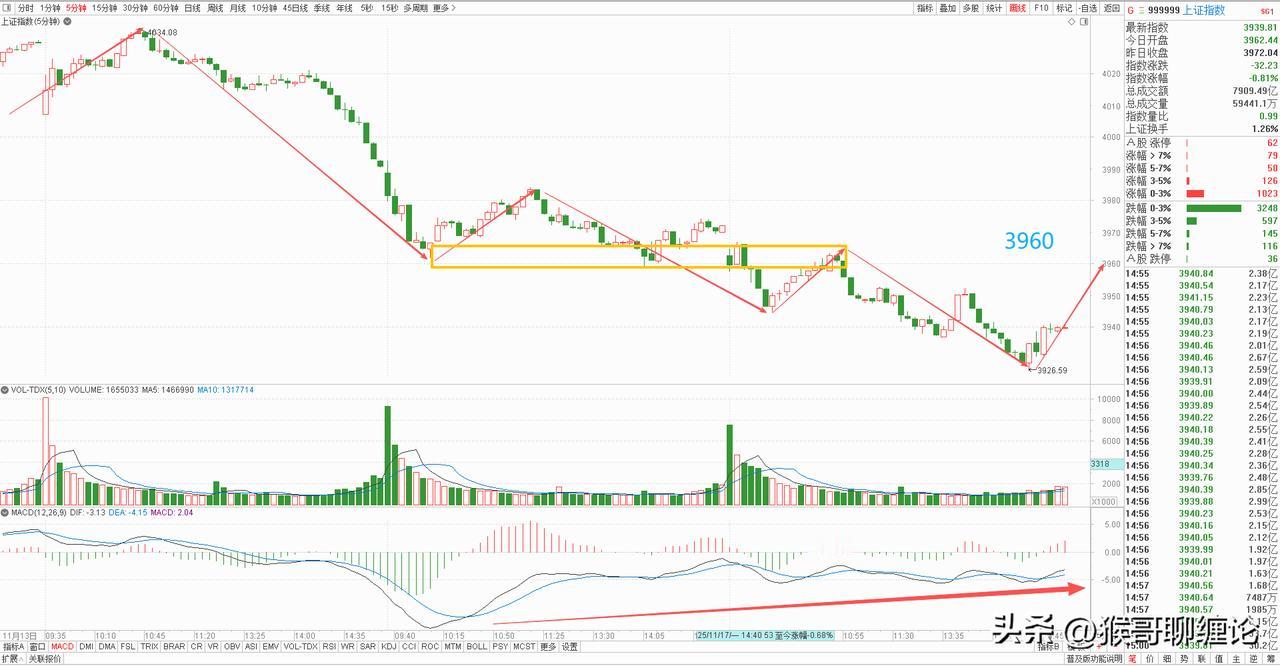Click the 返回 back button
This screenshot has width=1280, height=666.
1112,8
